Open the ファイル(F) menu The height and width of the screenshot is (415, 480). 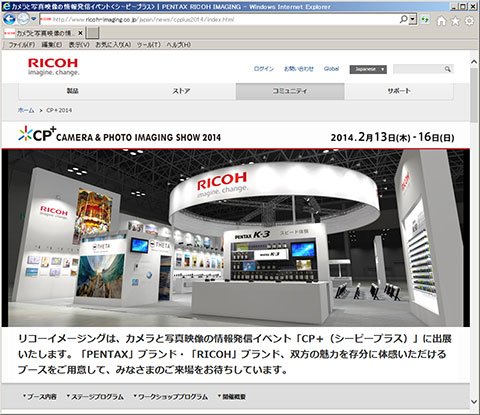(x=22, y=44)
